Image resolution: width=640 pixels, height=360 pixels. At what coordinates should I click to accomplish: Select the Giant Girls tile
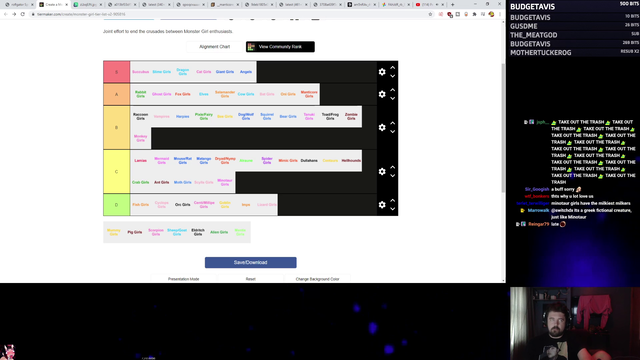coord(225,72)
